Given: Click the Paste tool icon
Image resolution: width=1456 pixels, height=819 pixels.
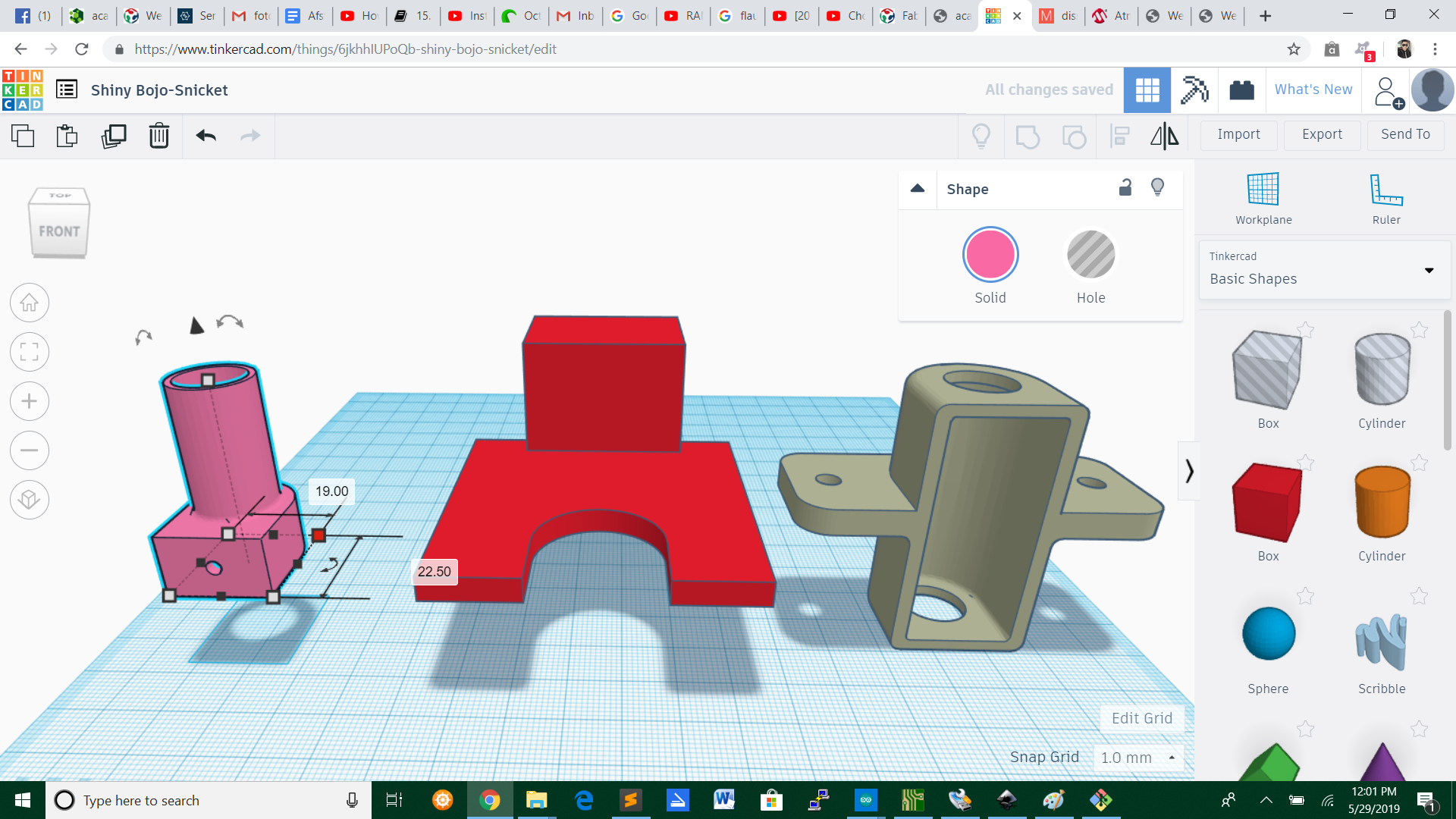Looking at the screenshot, I should coord(67,136).
